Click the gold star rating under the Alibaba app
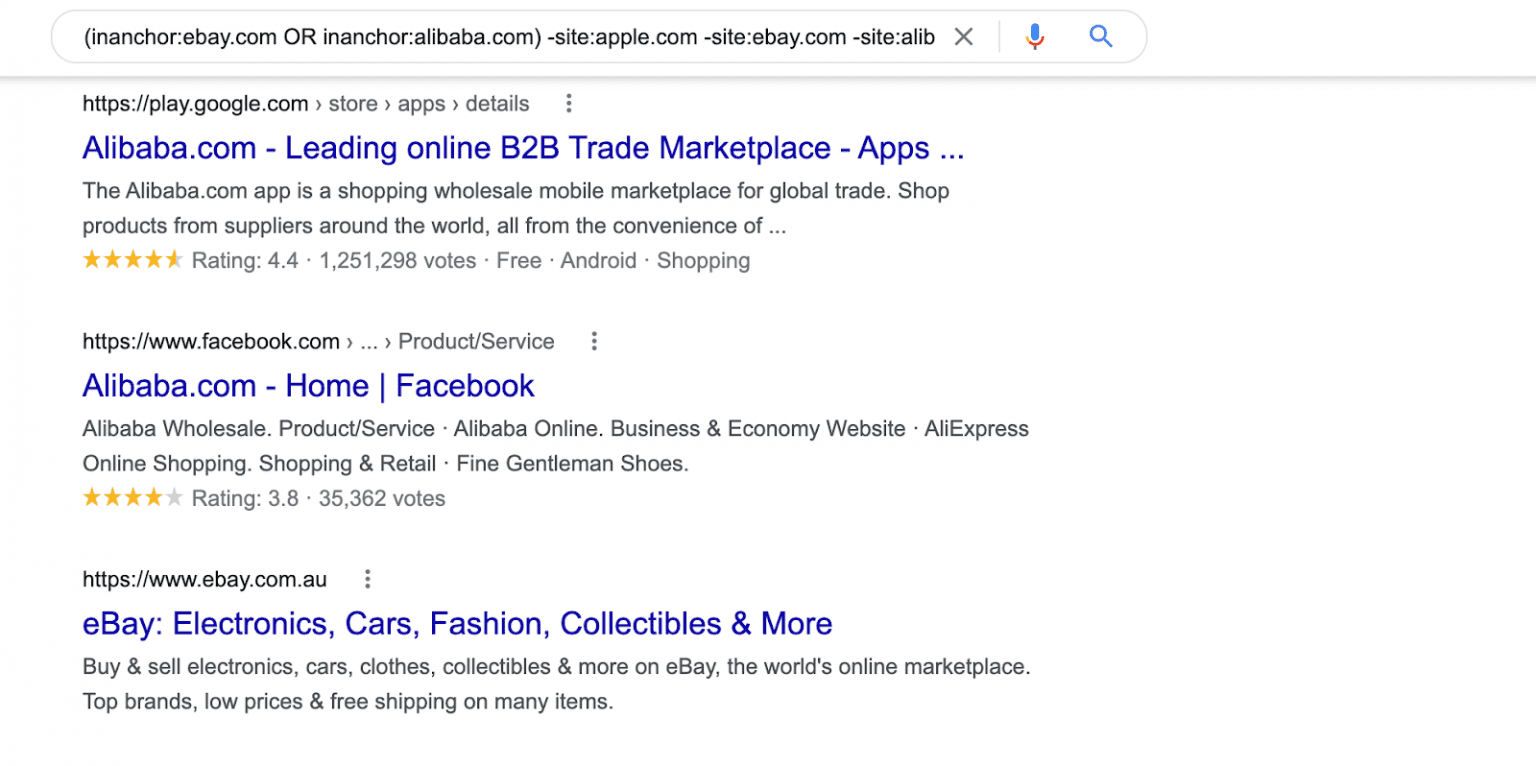This screenshot has height=766, width=1536. [x=133, y=259]
